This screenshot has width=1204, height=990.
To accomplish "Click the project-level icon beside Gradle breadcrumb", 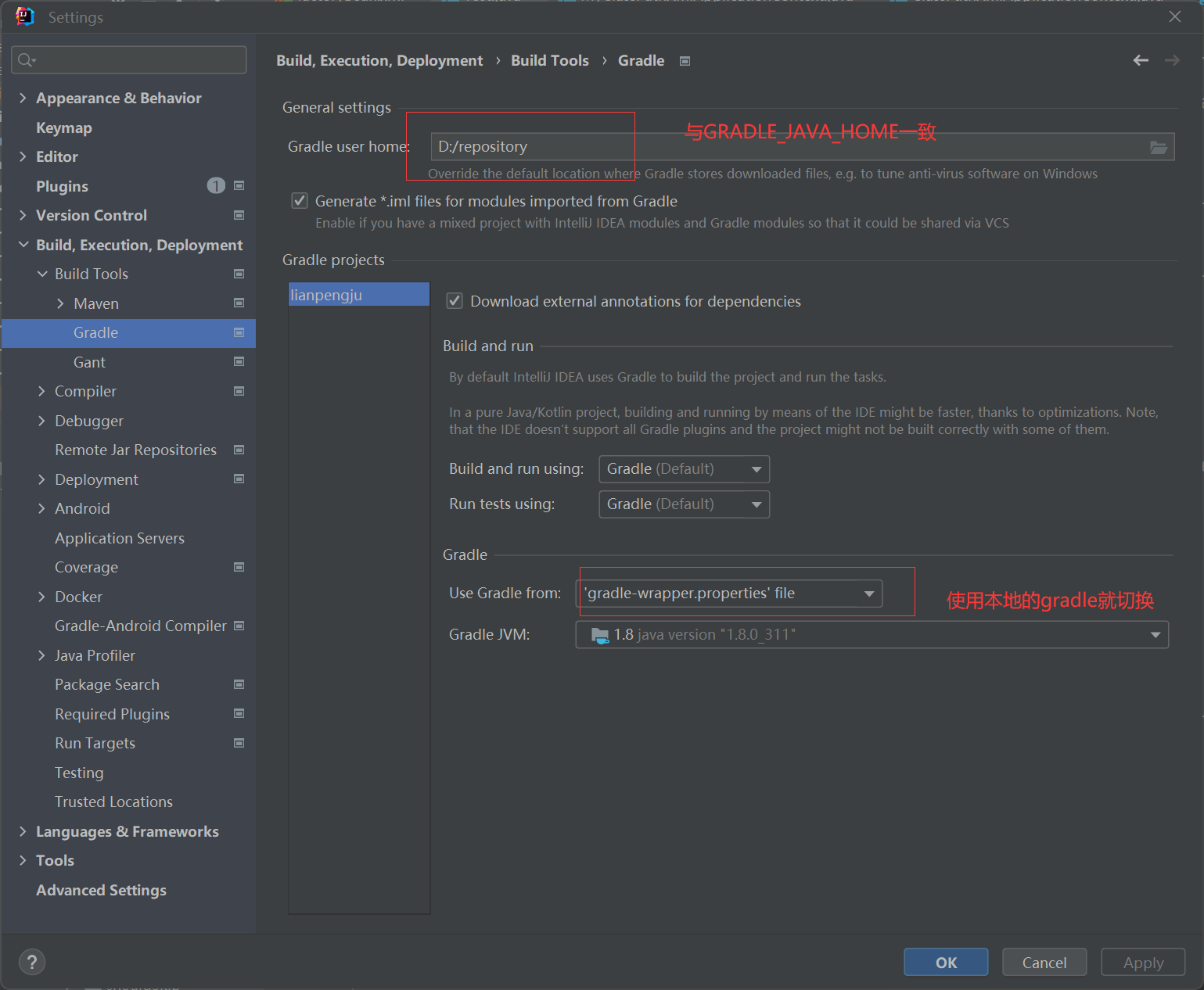I will (x=685, y=61).
